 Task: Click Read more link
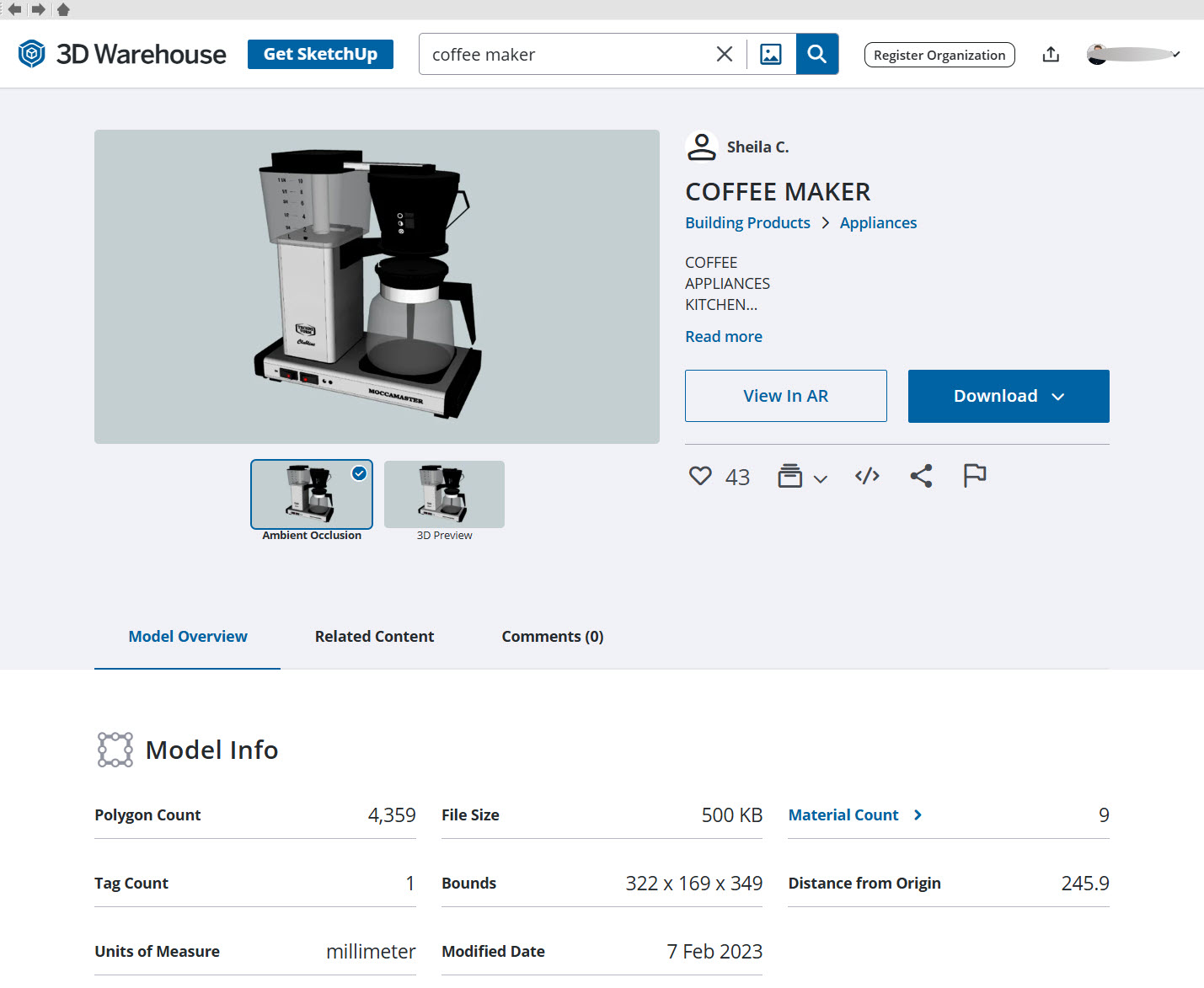(724, 336)
